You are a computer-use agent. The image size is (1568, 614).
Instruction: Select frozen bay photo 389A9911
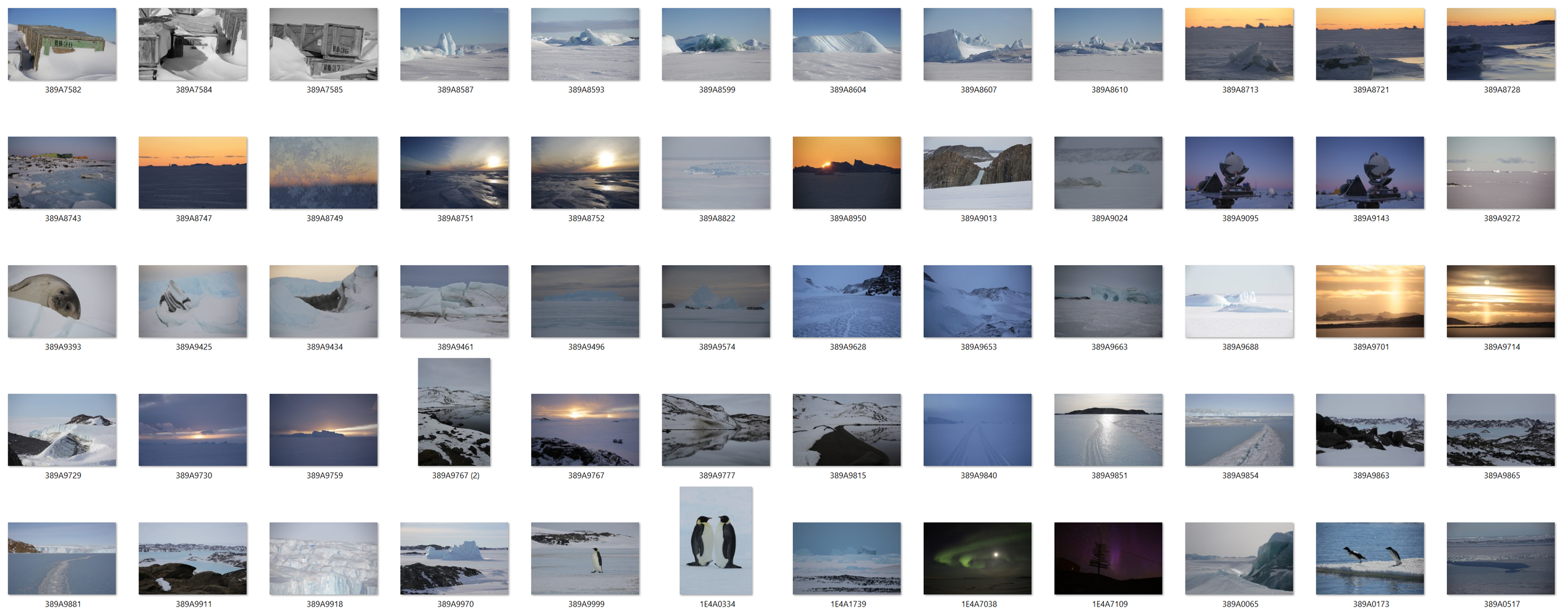click(193, 558)
